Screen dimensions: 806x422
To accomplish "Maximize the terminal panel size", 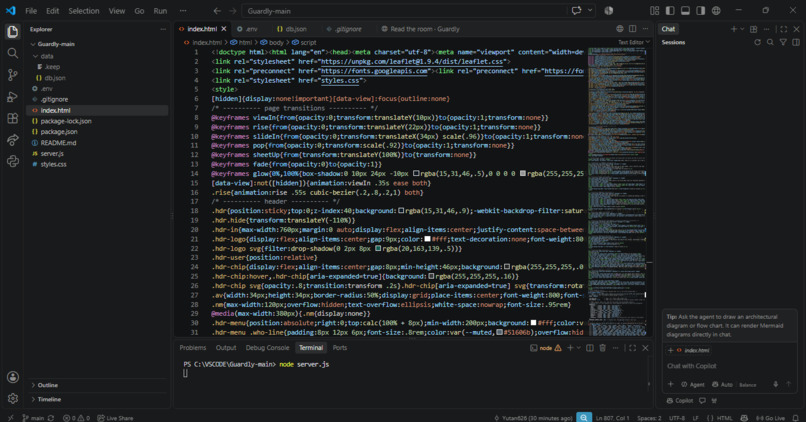I will pyautogui.click(x=632, y=348).
